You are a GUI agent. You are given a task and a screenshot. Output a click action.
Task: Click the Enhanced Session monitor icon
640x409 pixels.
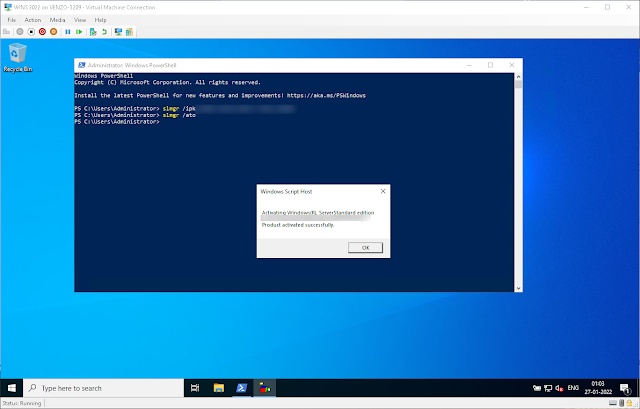118,32
